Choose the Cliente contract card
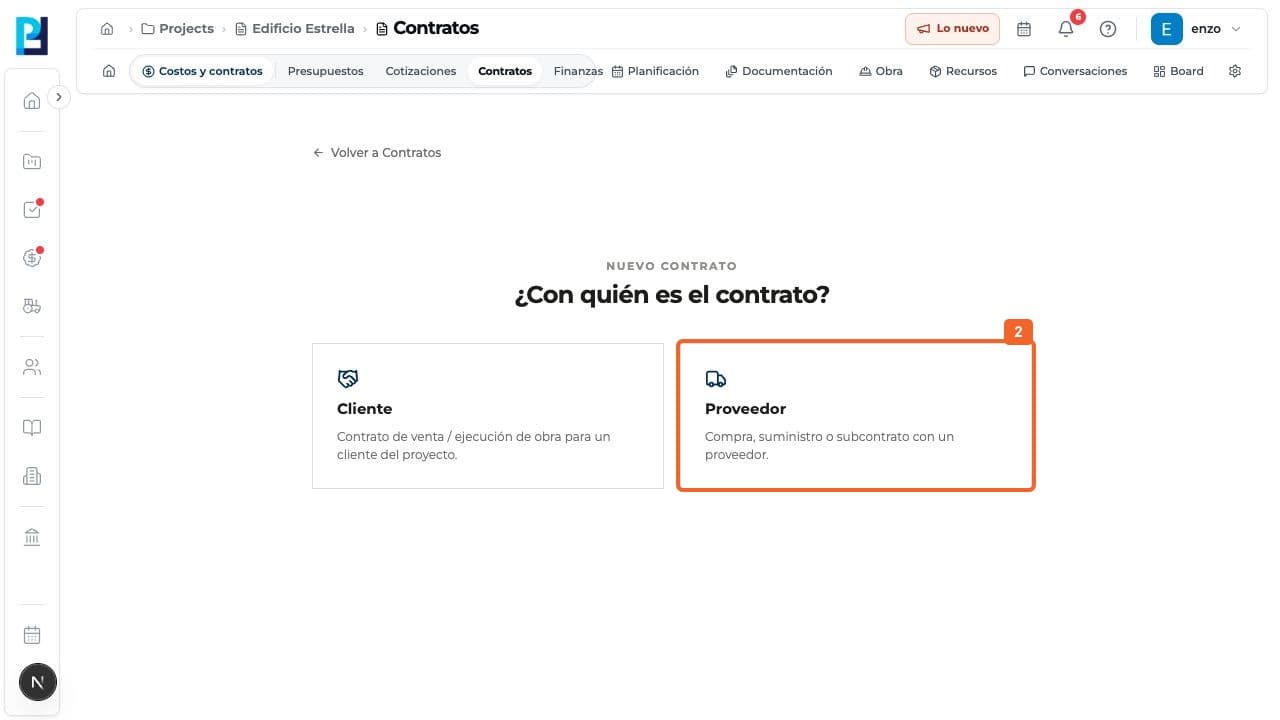This screenshot has width=1280, height=720. pos(488,416)
